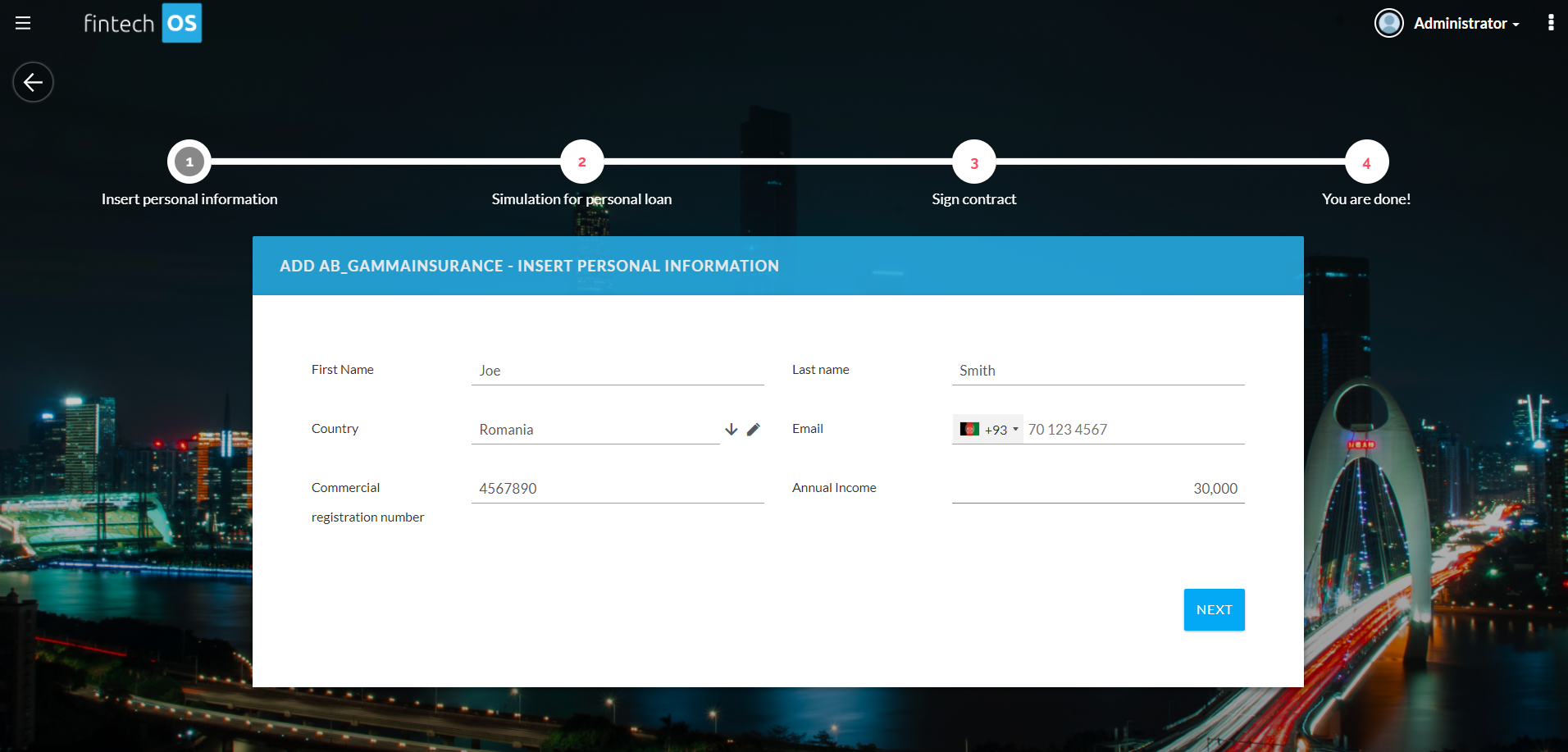The image size is (1568, 752).
Task: Go back using the circular arrow button
Action: pos(33,82)
